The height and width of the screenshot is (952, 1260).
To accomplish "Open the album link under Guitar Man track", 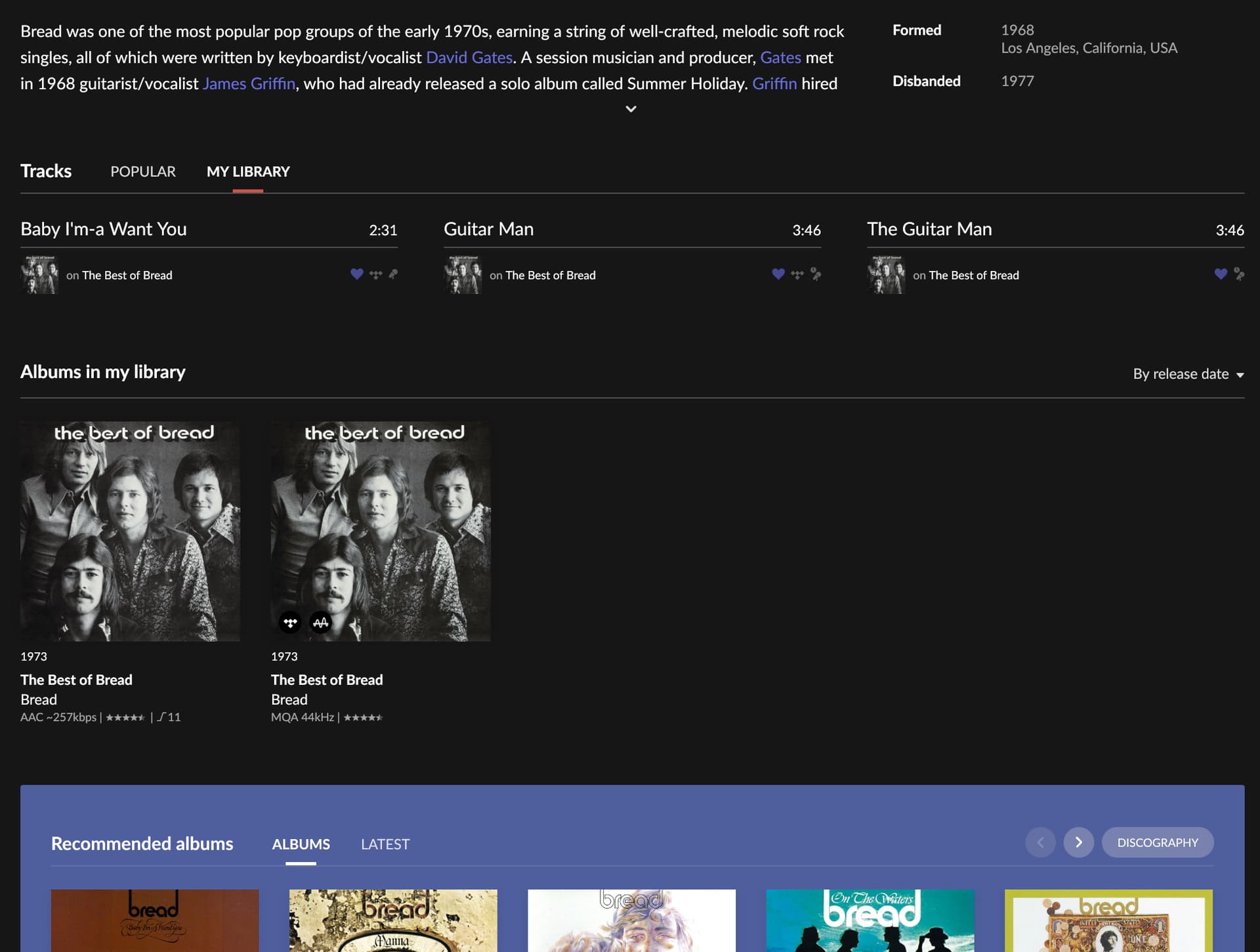I will pyautogui.click(x=551, y=276).
